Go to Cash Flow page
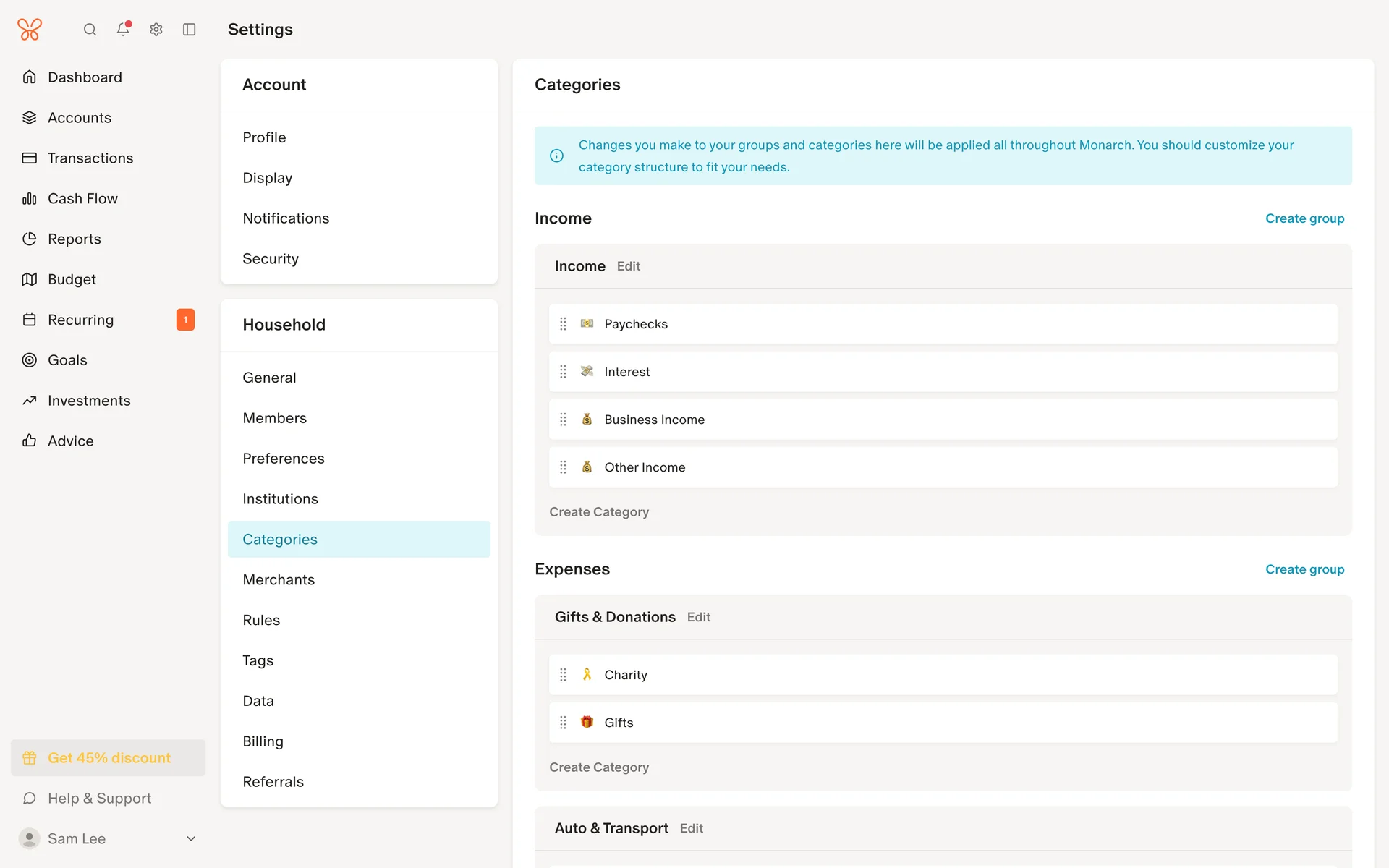This screenshot has height=868, width=1389. point(82,198)
